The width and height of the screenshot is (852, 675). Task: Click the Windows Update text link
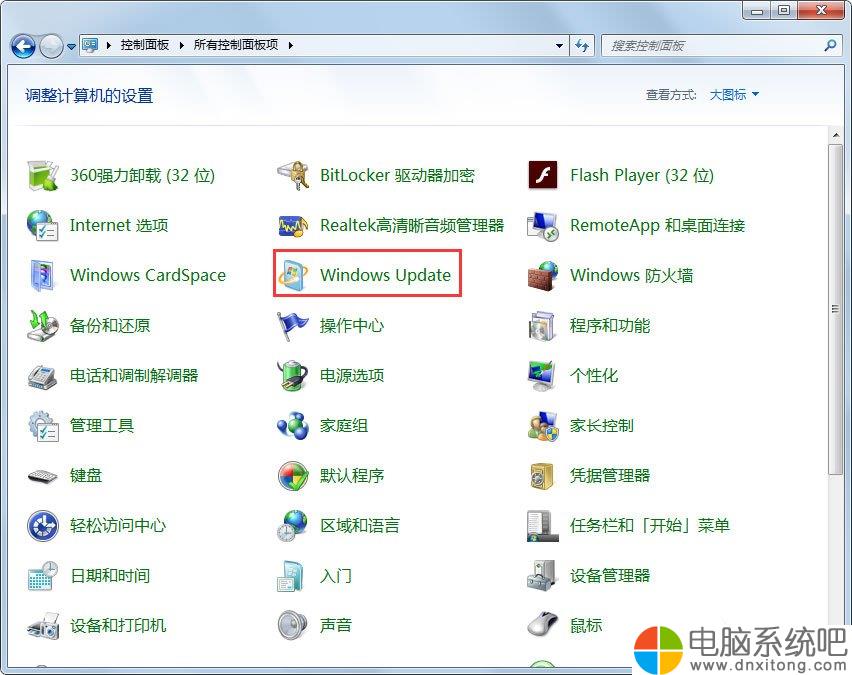385,275
